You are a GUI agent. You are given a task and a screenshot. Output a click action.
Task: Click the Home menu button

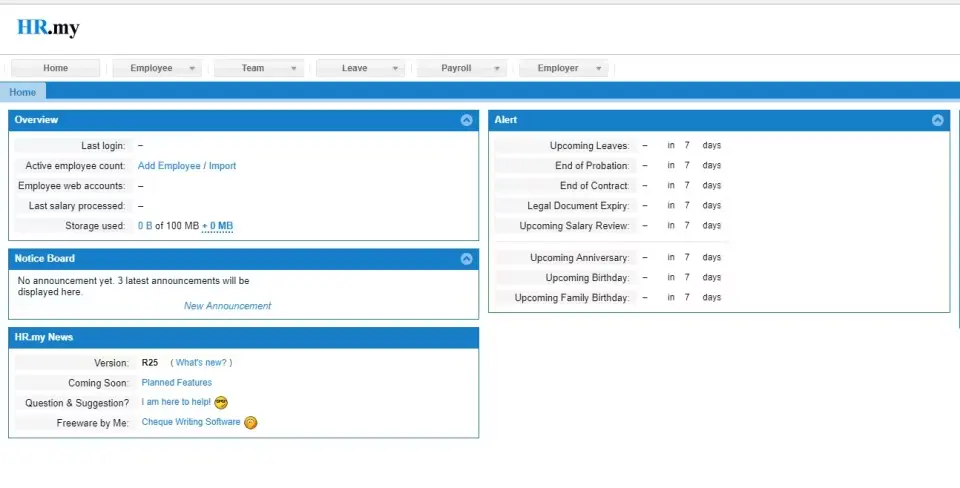coord(56,68)
